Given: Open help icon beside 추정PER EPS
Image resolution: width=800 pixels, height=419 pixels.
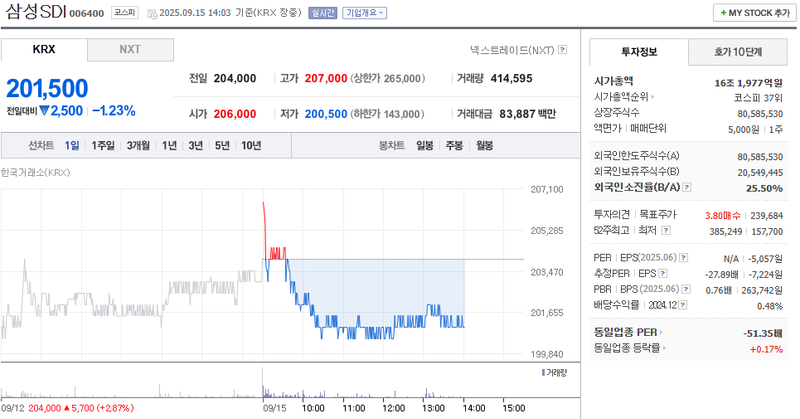Looking at the screenshot, I should coord(663,274).
